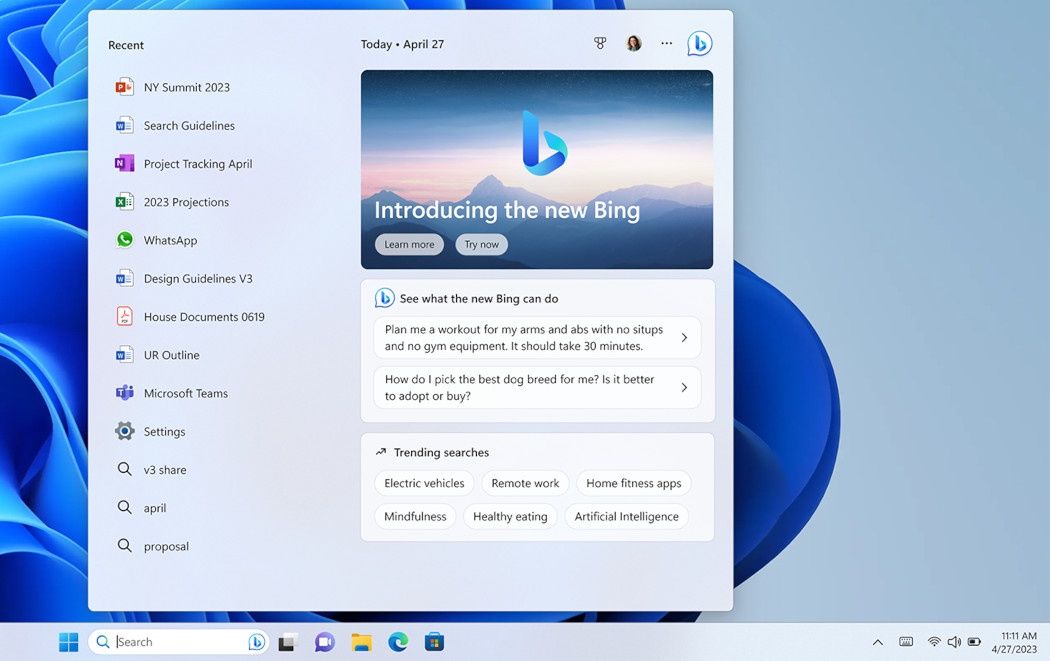Repeat the recent search 'v3 share'
The width and height of the screenshot is (1050, 661).
click(x=151, y=469)
